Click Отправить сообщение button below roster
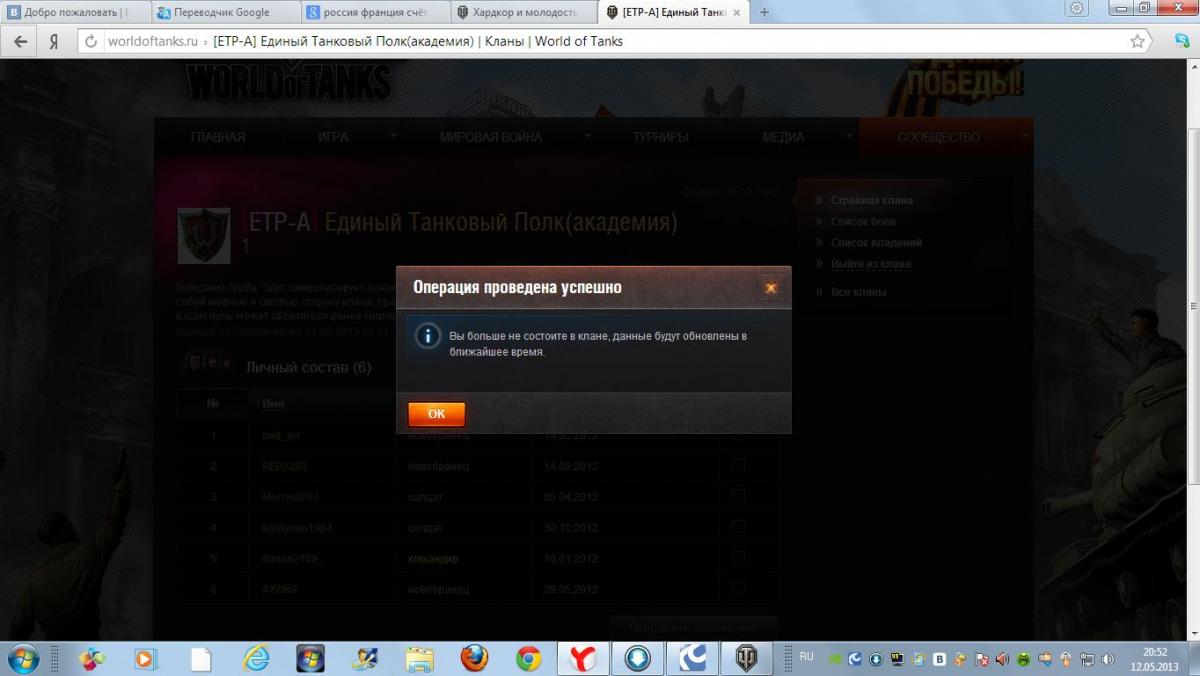1200x676 pixels. [x=693, y=627]
